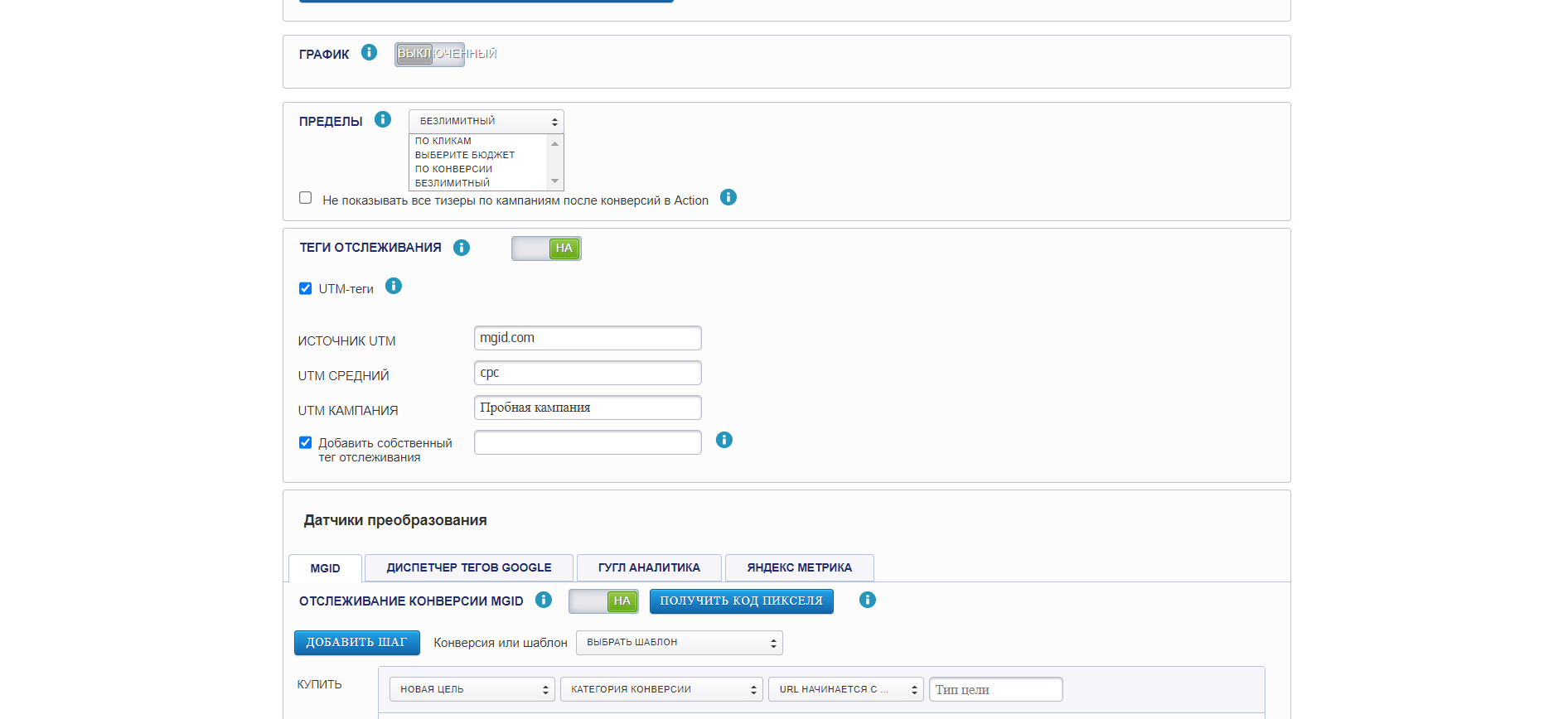This screenshot has height=719, width=1568.
Task: Open the КАТЕГОРИЯ КОНВЕРСИИ dropdown
Action: click(661, 689)
